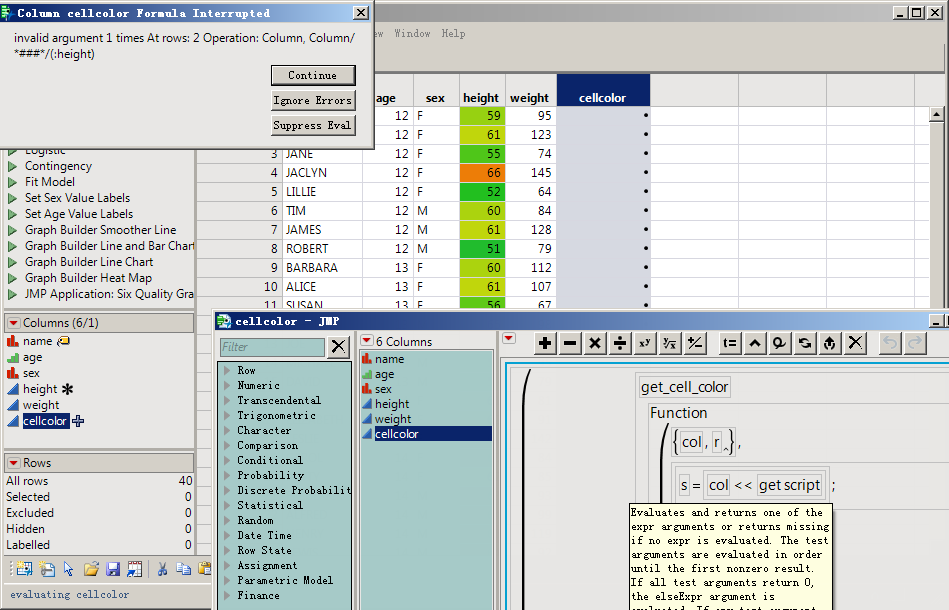Screen dimensions: 949x610
Task: Open the Window menu
Action: pos(412,33)
